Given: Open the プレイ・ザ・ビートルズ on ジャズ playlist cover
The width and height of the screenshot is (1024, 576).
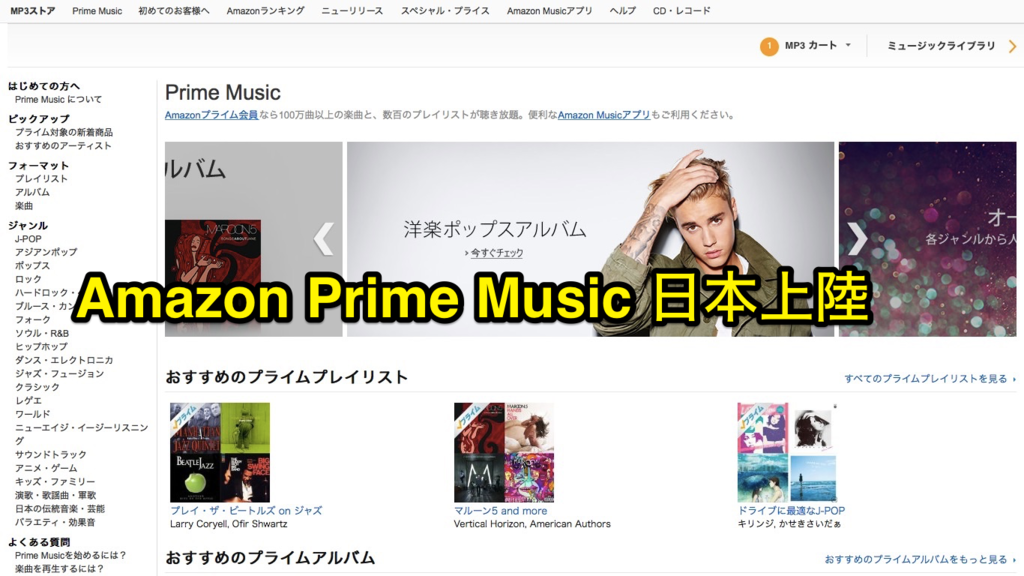Looking at the screenshot, I should coord(220,453).
